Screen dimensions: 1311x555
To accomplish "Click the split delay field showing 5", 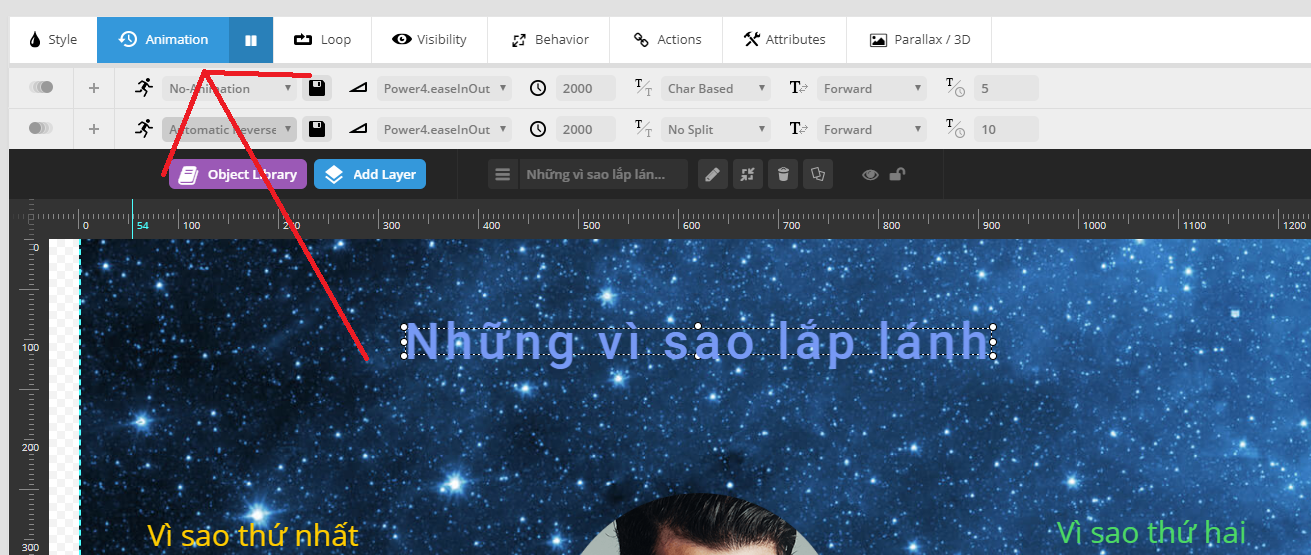I will coord(1006,88).
